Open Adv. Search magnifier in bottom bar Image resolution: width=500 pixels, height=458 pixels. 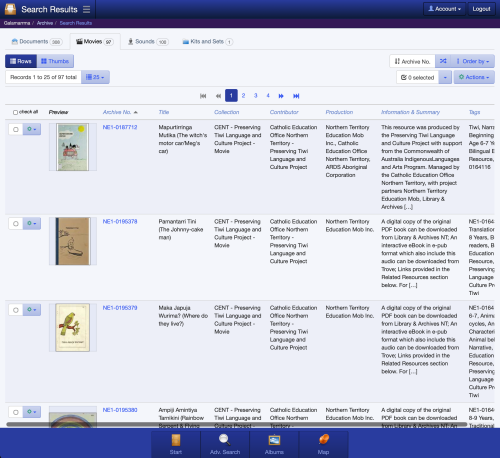tap(225, 445)
